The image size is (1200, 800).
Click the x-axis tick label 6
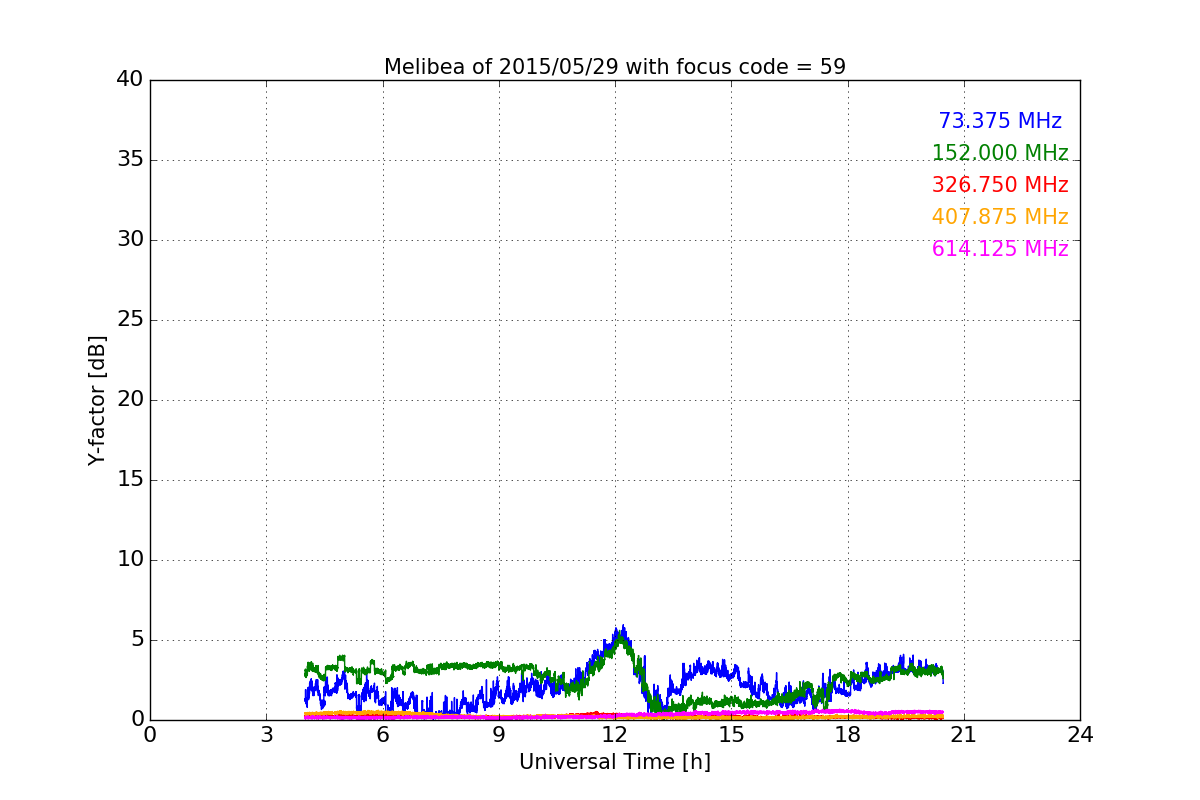click(383, 735)
